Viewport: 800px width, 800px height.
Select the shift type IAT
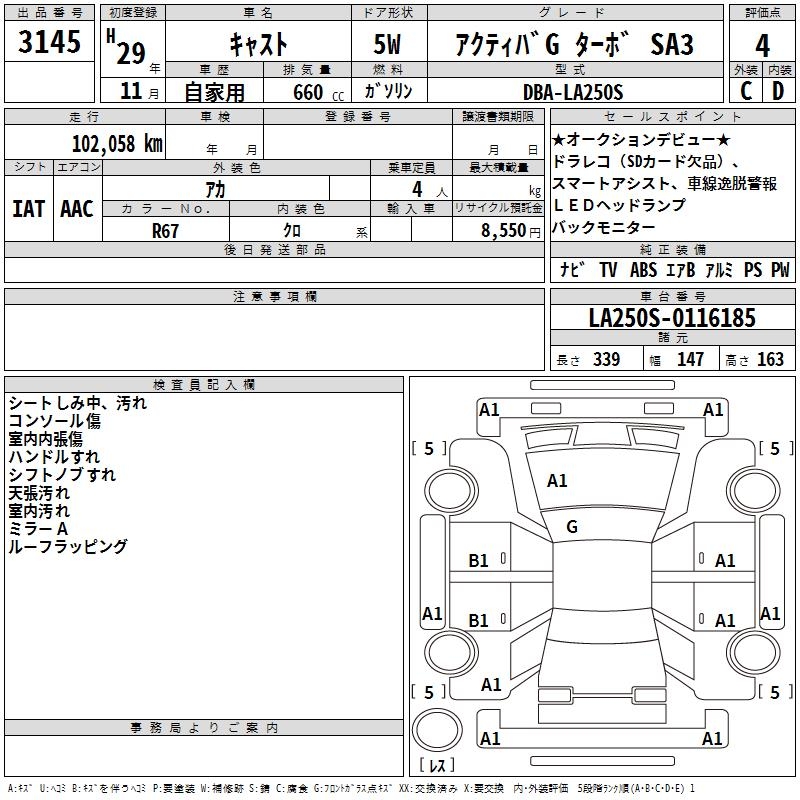tap(29, 209)
